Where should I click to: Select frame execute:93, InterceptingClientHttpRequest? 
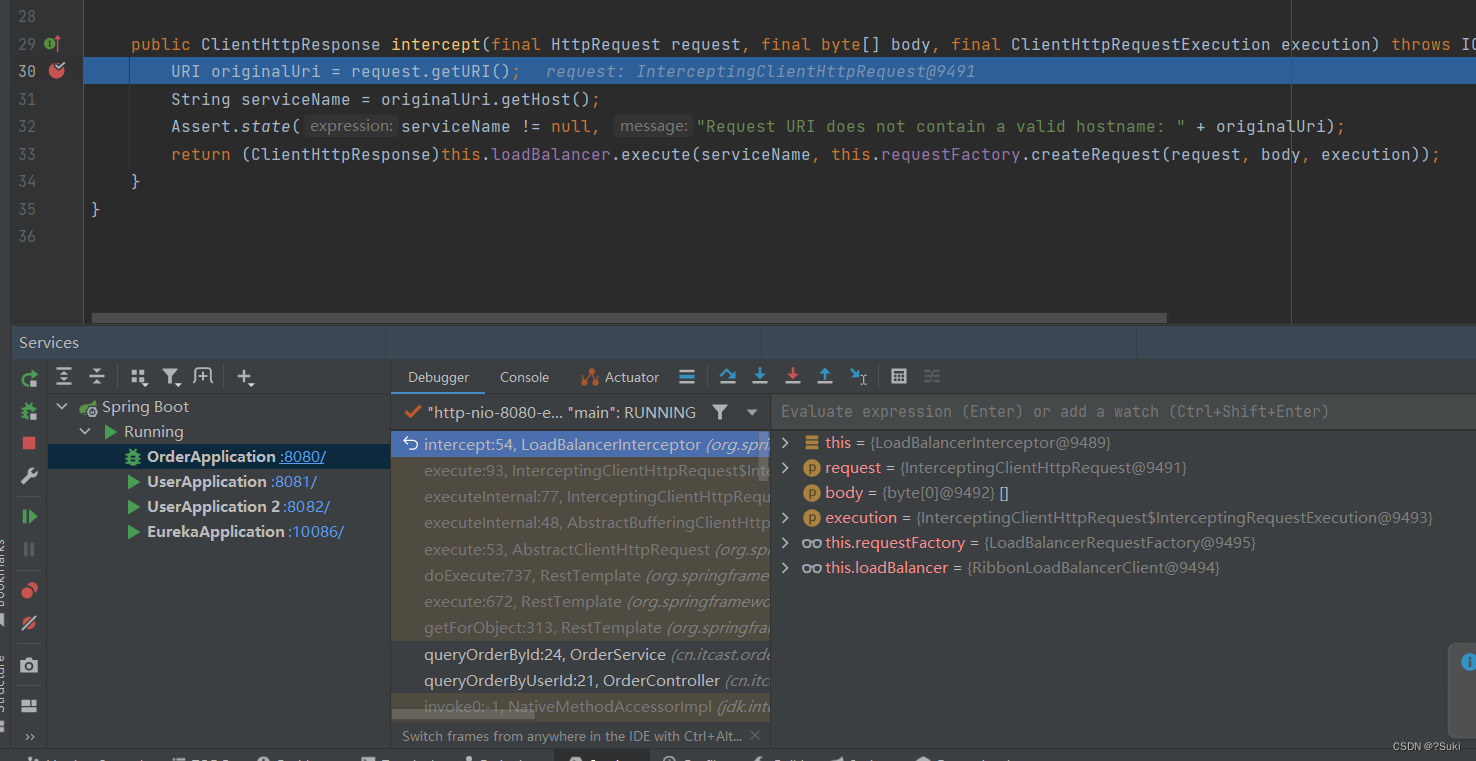[581, 470]
